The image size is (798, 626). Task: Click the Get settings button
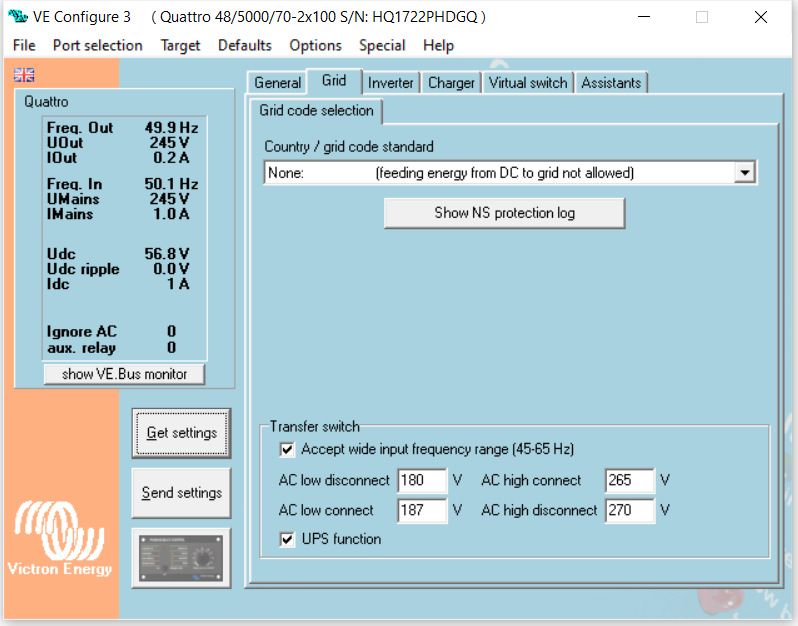[182, 433]
